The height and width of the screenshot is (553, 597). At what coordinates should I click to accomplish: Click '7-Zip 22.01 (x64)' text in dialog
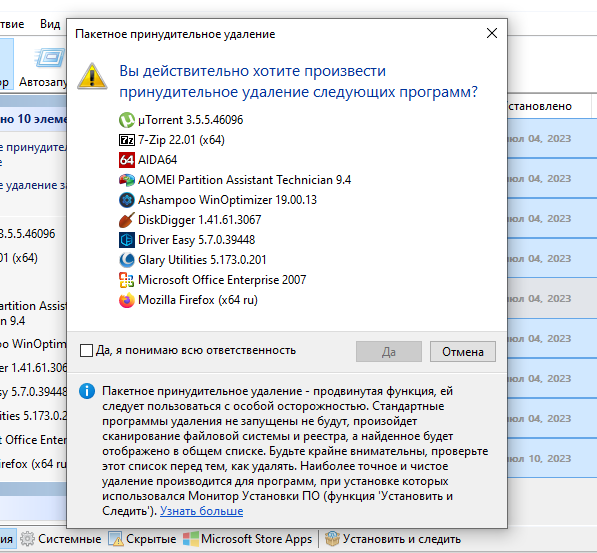[181, 140]
